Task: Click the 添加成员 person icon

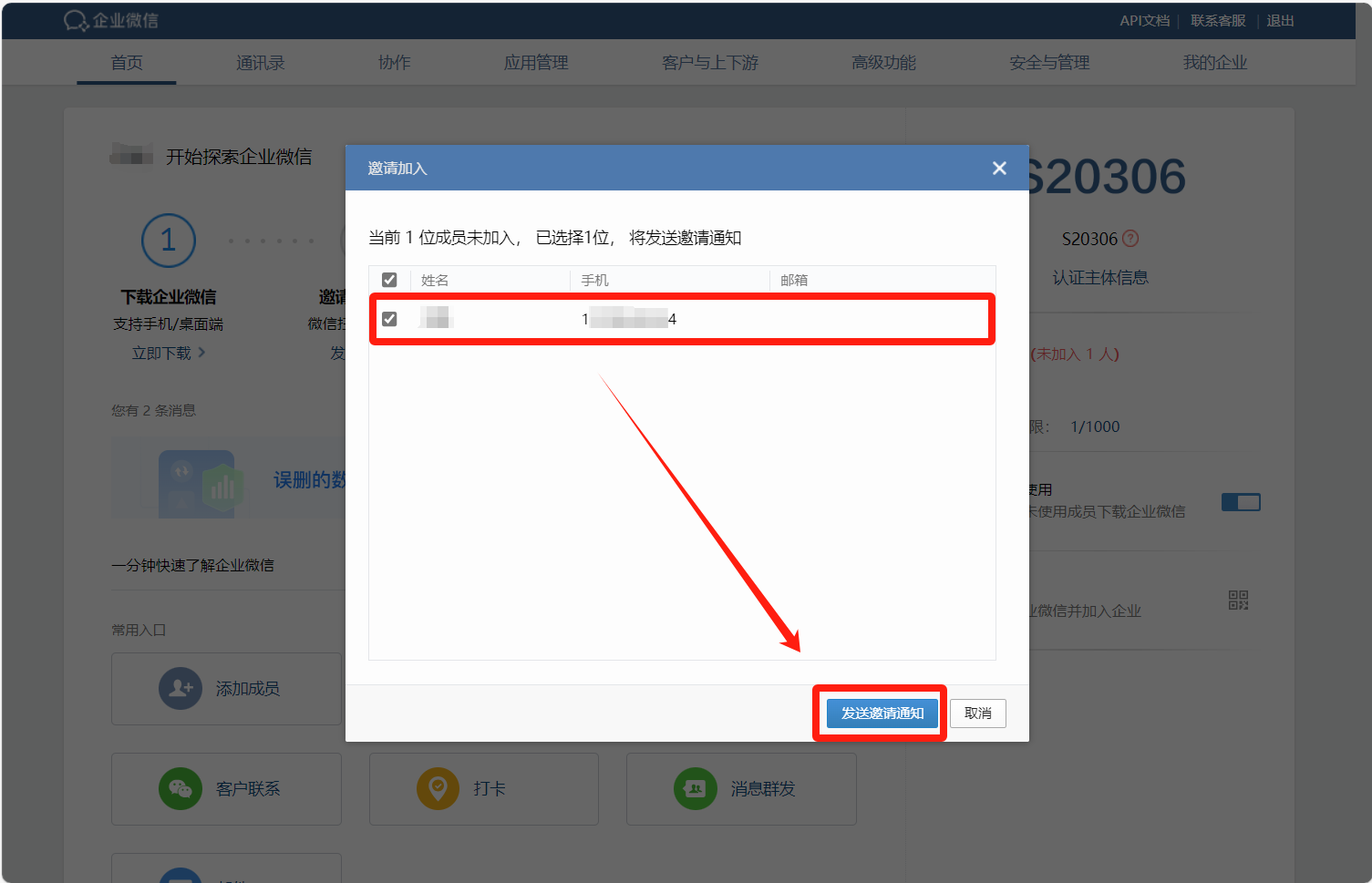Action: [181, 688]
